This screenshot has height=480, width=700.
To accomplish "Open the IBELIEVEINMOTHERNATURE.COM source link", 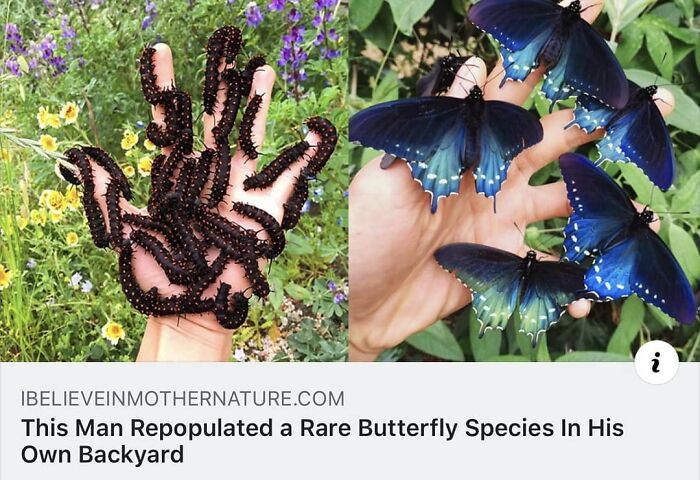I will point(183,398).
